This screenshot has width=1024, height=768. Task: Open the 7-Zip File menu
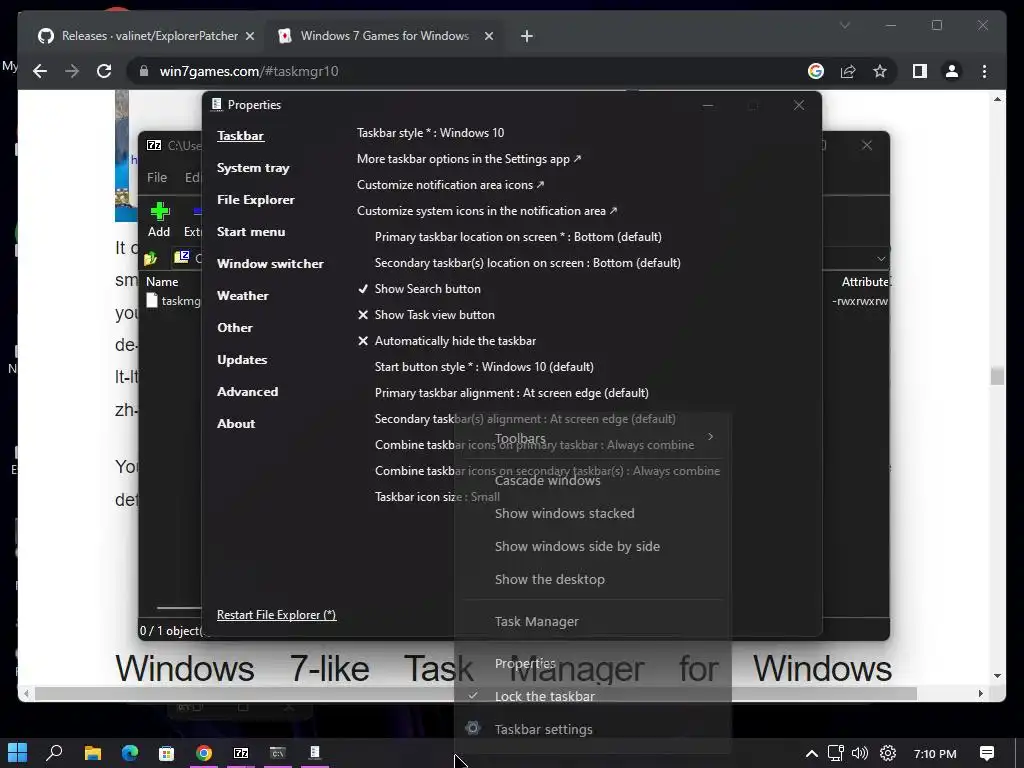tap(157, 177)
